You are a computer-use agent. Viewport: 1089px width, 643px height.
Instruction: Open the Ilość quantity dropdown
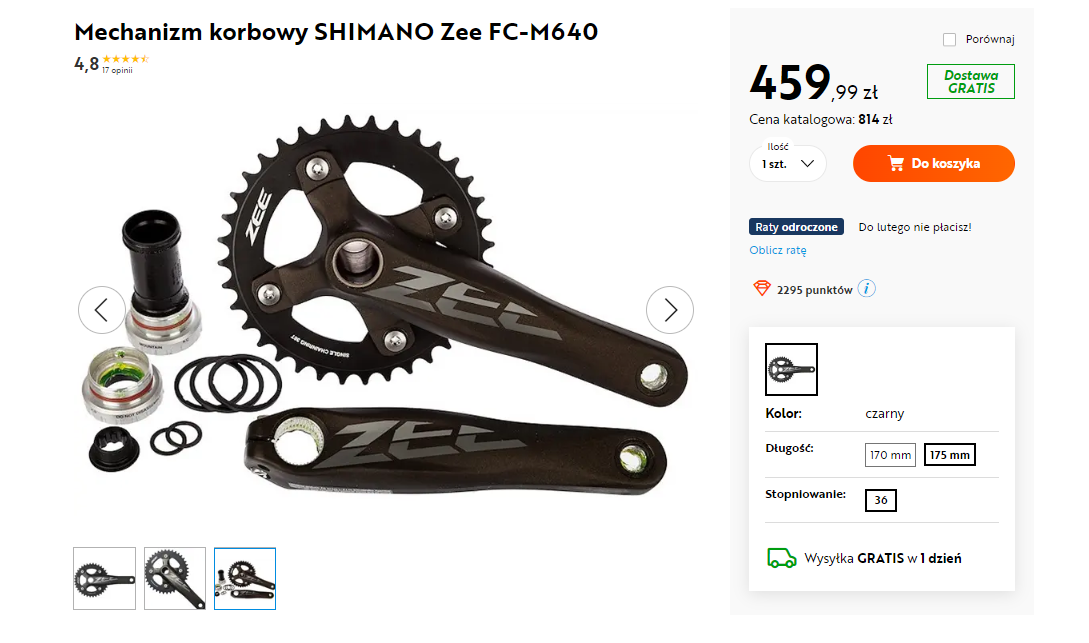tap(788, 164)
